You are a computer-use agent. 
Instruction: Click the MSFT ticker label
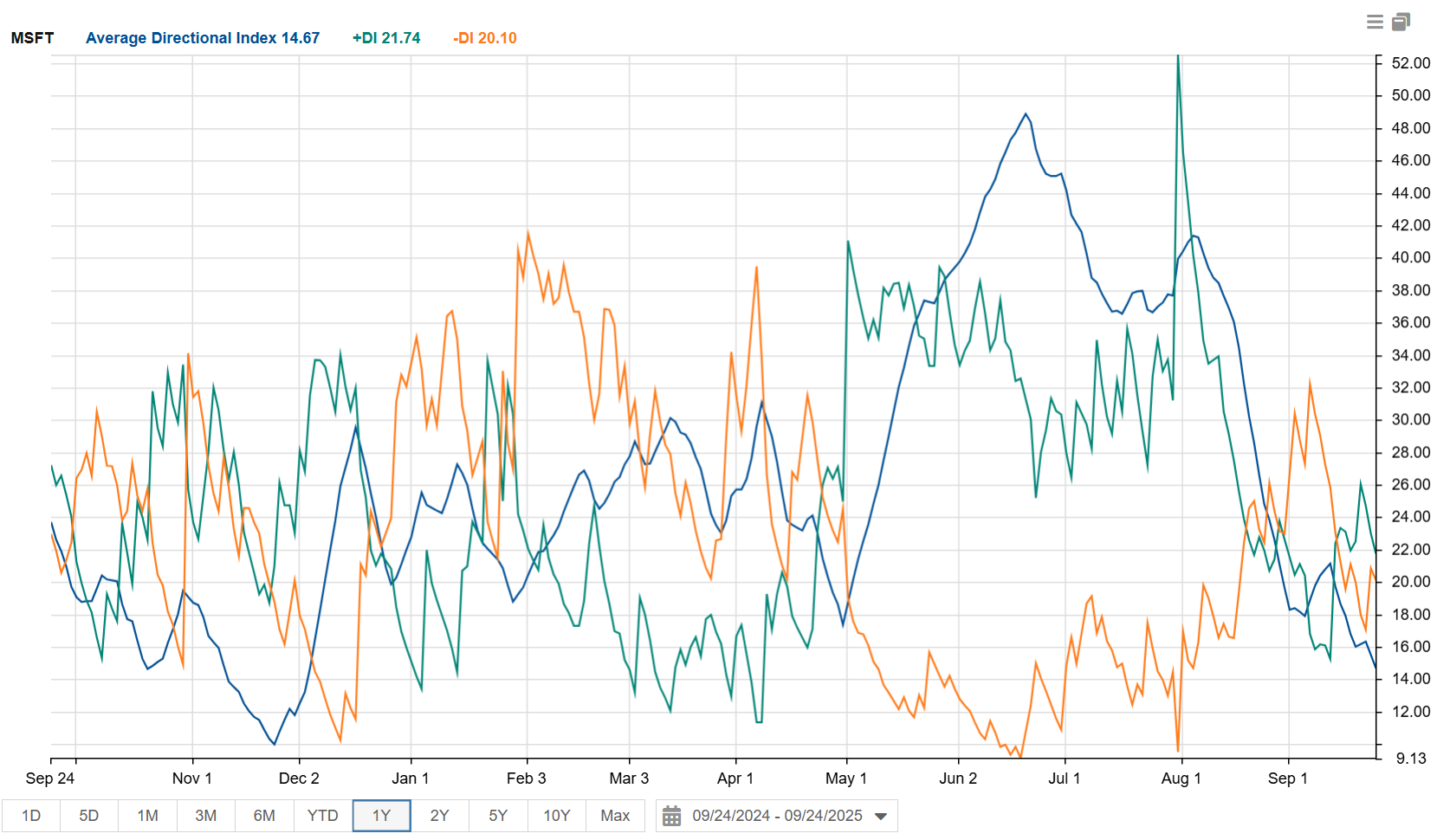pyautogui.click(x=32, y=38)
